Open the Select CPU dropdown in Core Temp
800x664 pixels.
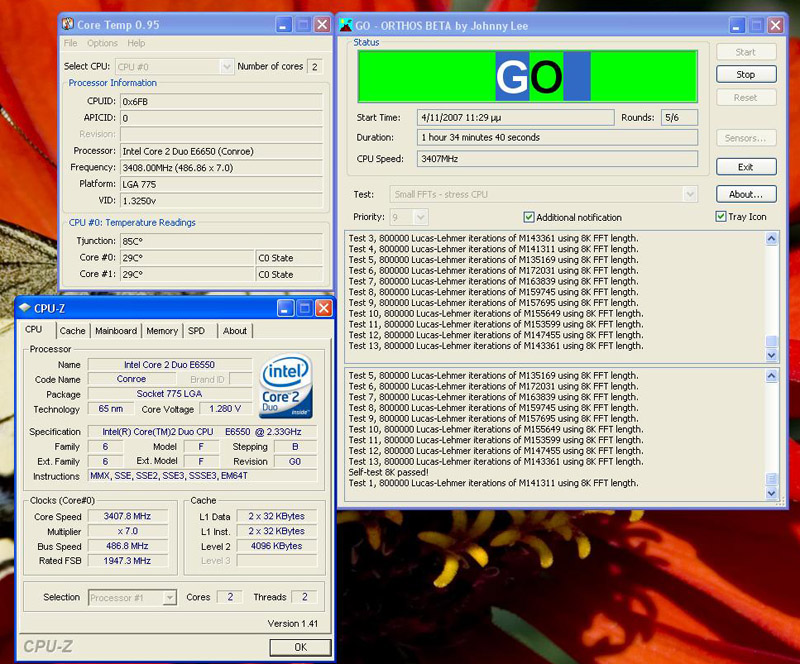click(x=227, y=66)
